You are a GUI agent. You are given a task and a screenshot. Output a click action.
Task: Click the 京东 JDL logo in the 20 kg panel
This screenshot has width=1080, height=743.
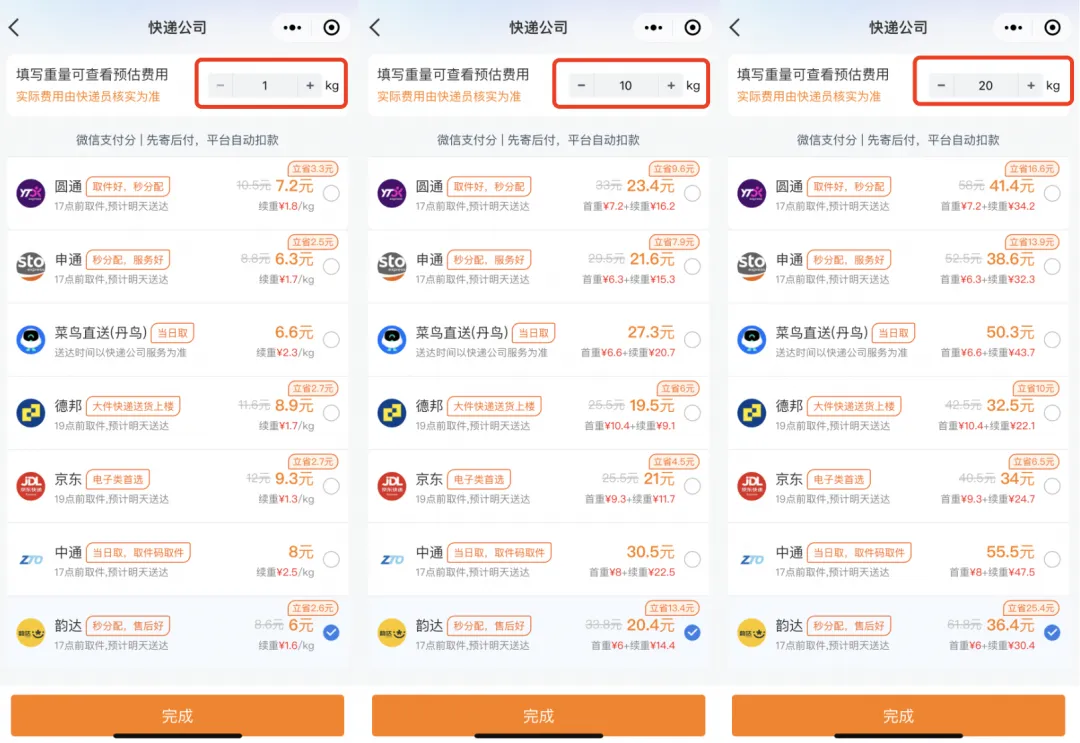point(751,486)
